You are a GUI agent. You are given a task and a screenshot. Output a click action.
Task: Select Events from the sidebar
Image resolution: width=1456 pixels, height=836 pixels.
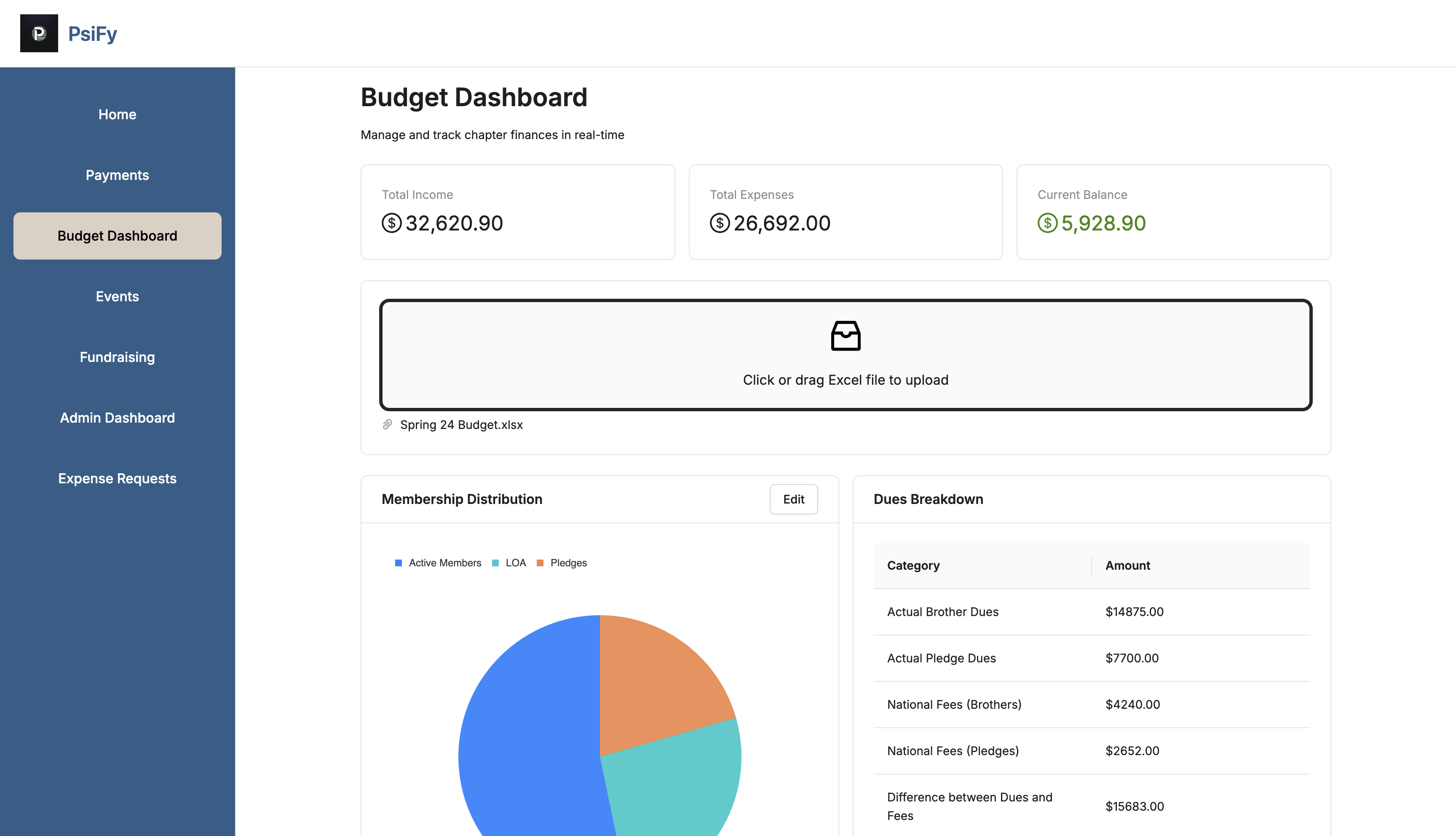117,296
